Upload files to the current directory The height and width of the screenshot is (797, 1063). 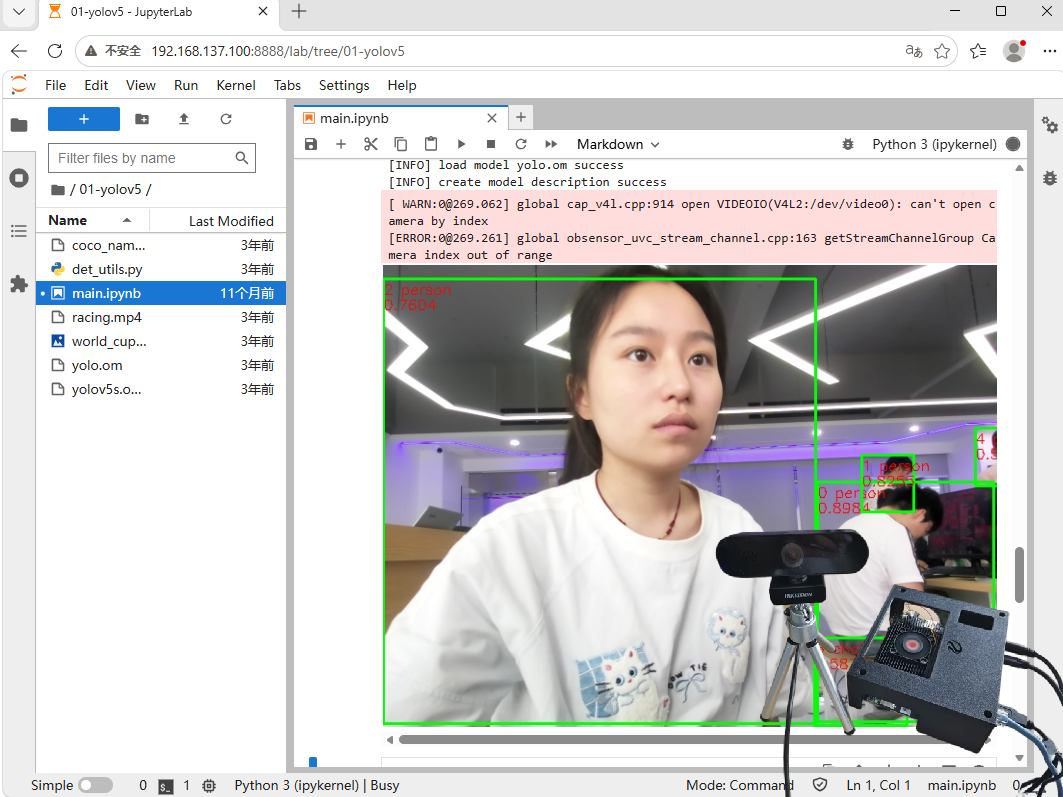coord(184,119)
